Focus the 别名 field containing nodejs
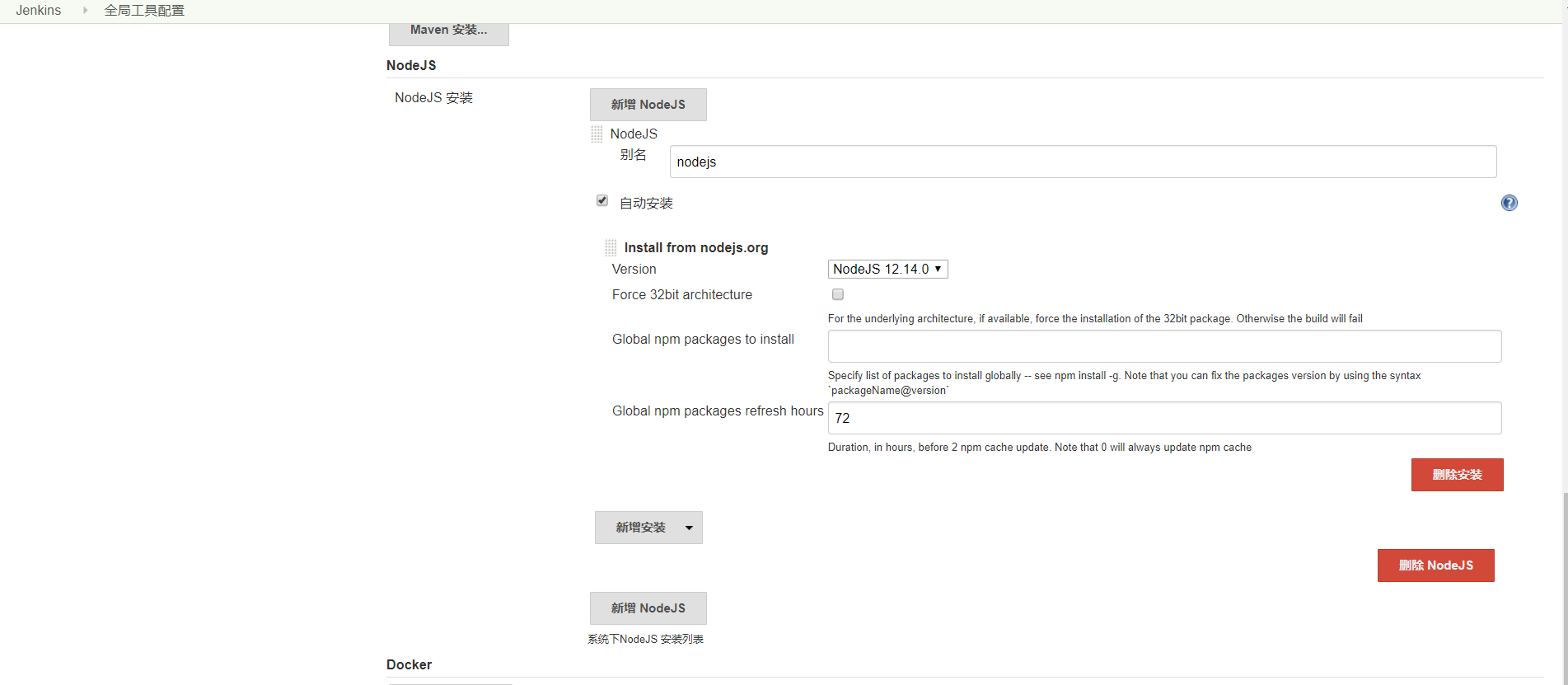This screenshot has width=1568, height=685. (1083, 162)
